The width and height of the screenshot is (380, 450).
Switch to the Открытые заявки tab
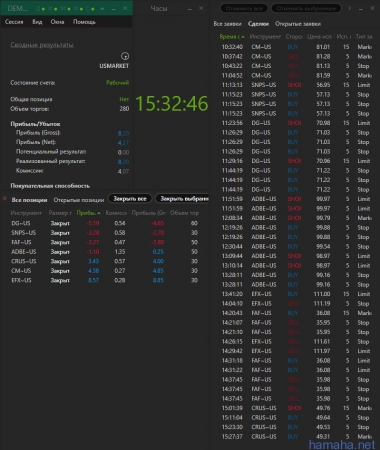coord(298,24)
